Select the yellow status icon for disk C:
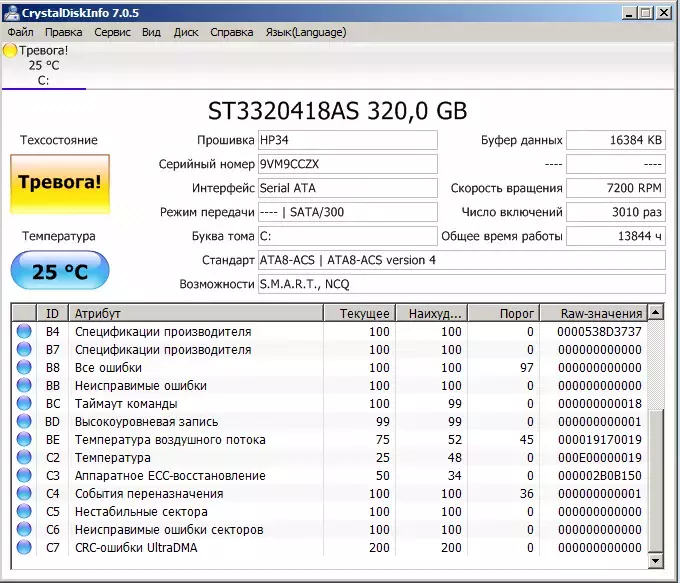Image resolution: width=680 pixels, height=583 pixels. point(10,51)
